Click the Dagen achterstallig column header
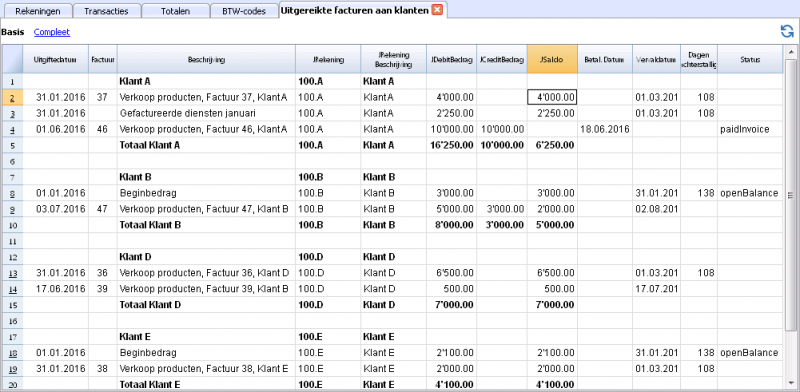This screenshot has height=392, width=800. coord(699,59)
